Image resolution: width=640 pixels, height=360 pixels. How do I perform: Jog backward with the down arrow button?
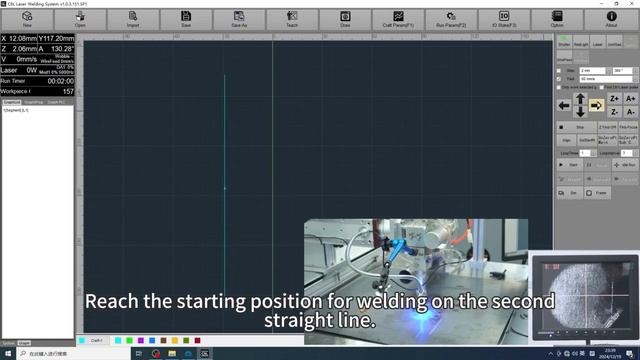point(580,112)
